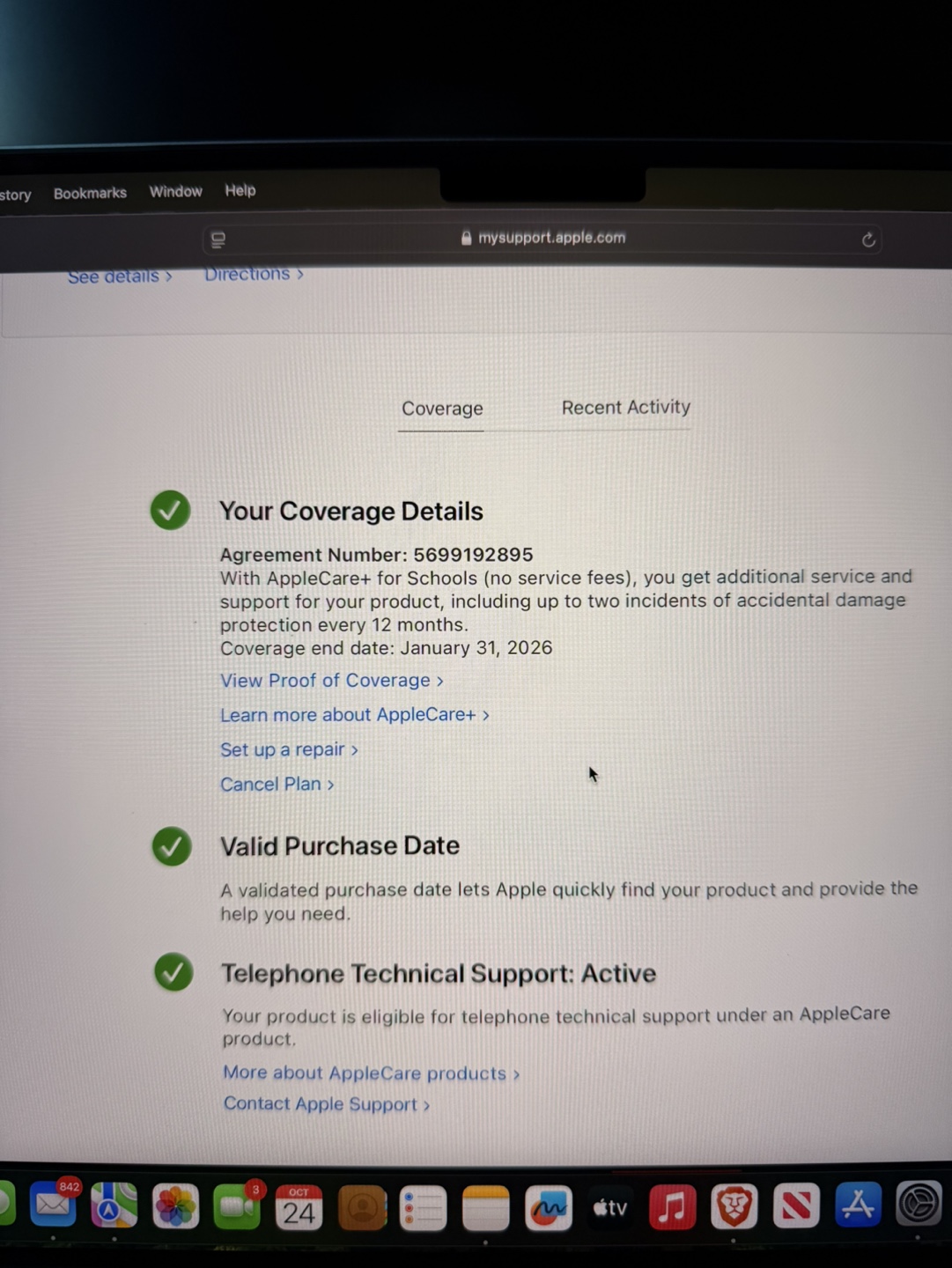The width and height of the screenshot is (952, 1268).
Task: Click the mysupport.apple.com address field
Action: [x=542, y=239]
